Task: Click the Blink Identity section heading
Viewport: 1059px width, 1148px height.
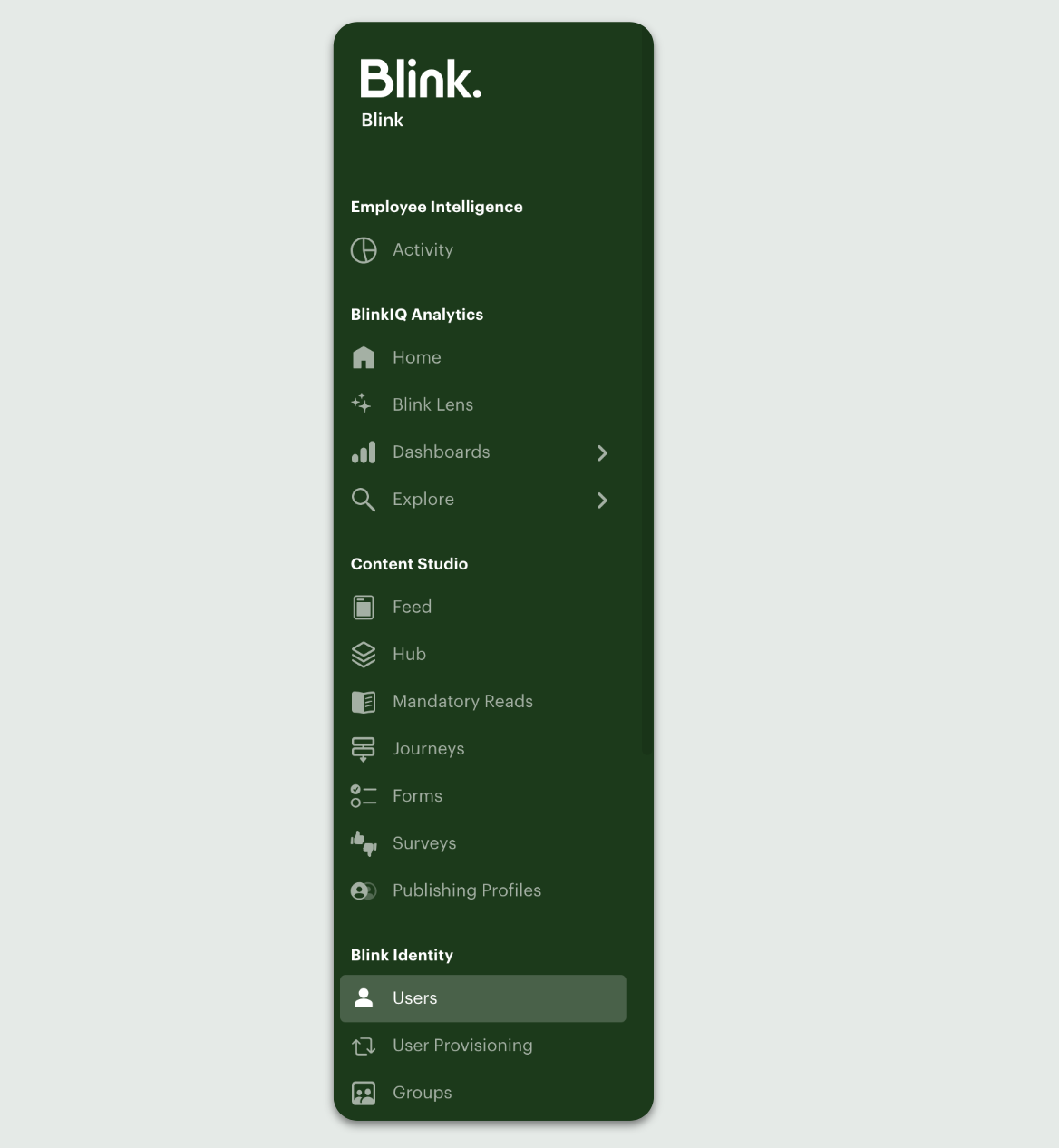Action: (402, 955)
